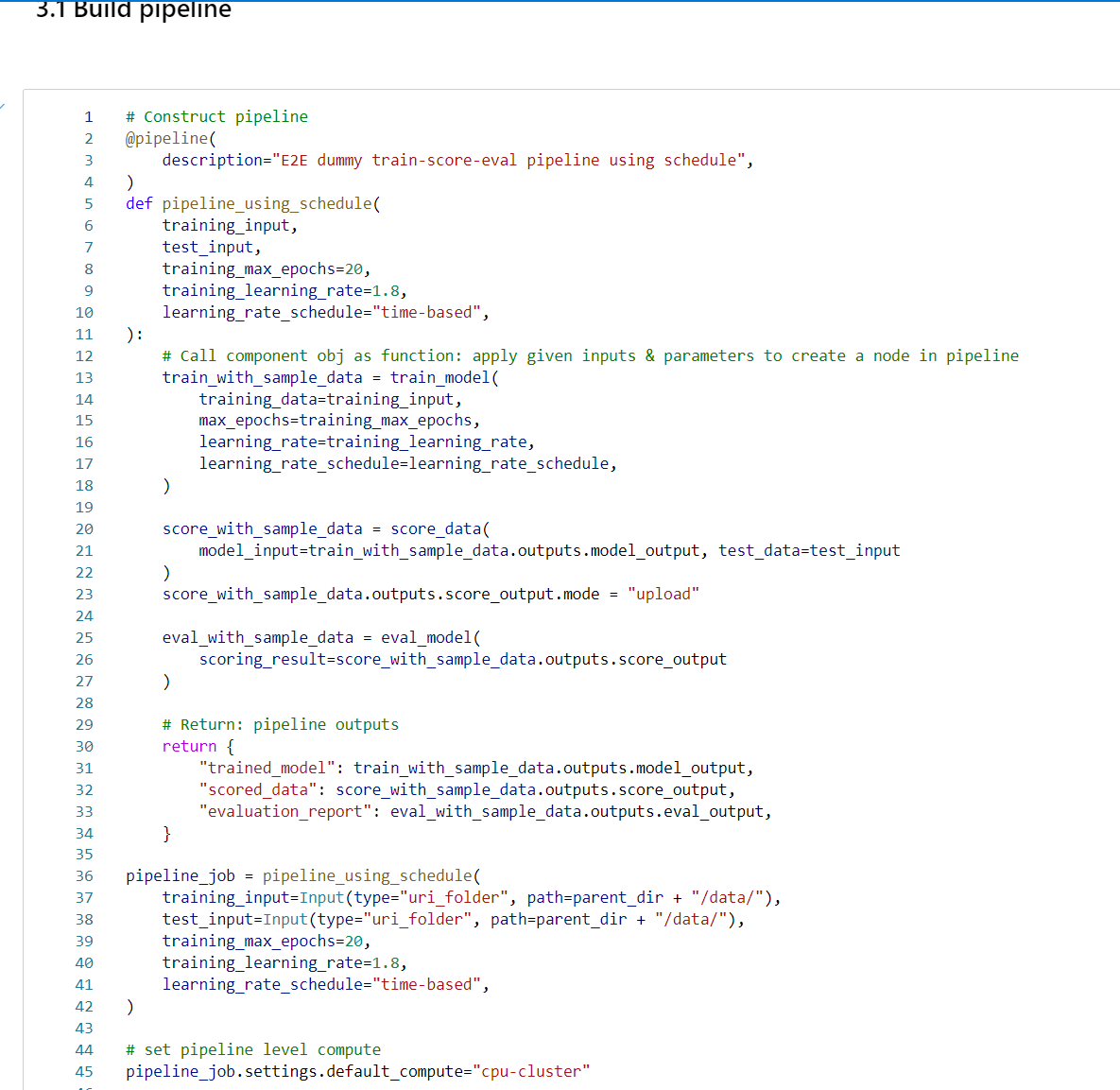Click the 'return {' statement on line 30
Viewport: 1120px width, 1090px height.
[x=198, y=747]
